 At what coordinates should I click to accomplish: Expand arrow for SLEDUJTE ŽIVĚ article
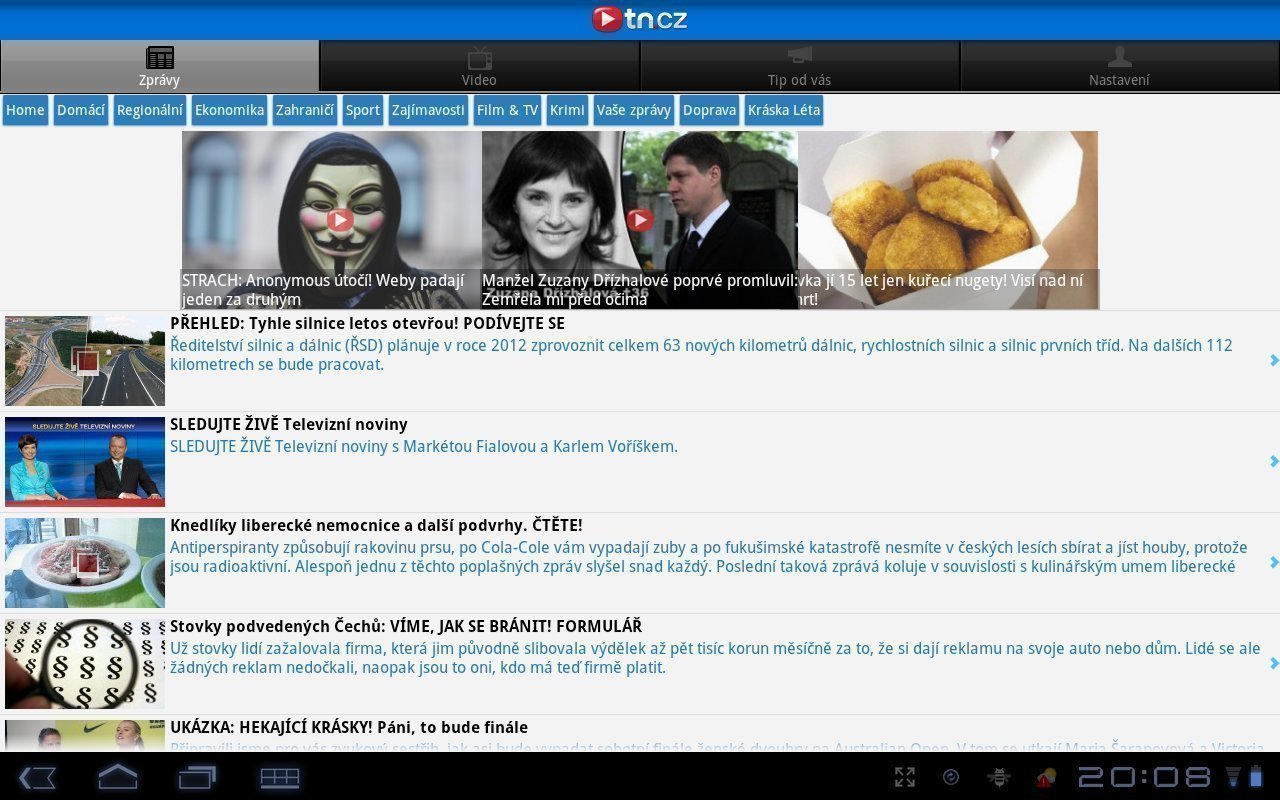click(x=1274, y=461)
